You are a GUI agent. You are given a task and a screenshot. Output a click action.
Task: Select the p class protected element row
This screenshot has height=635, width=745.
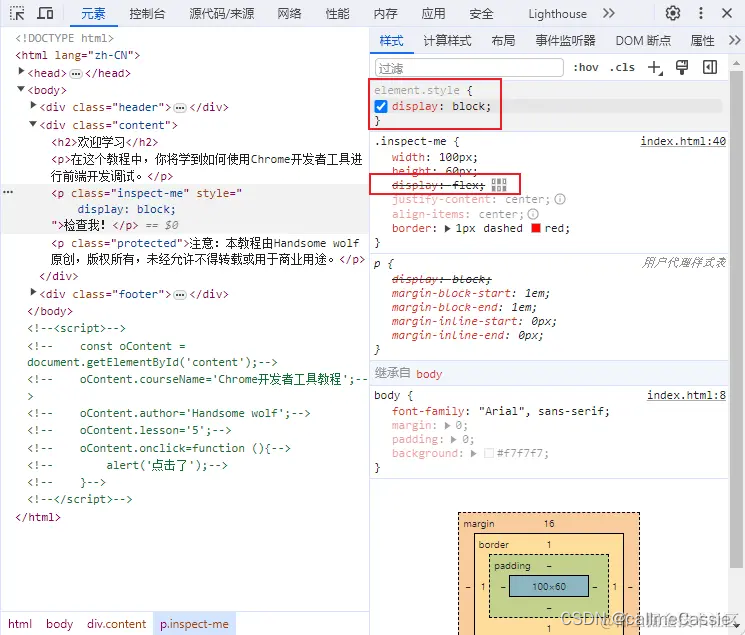[208, 251]
